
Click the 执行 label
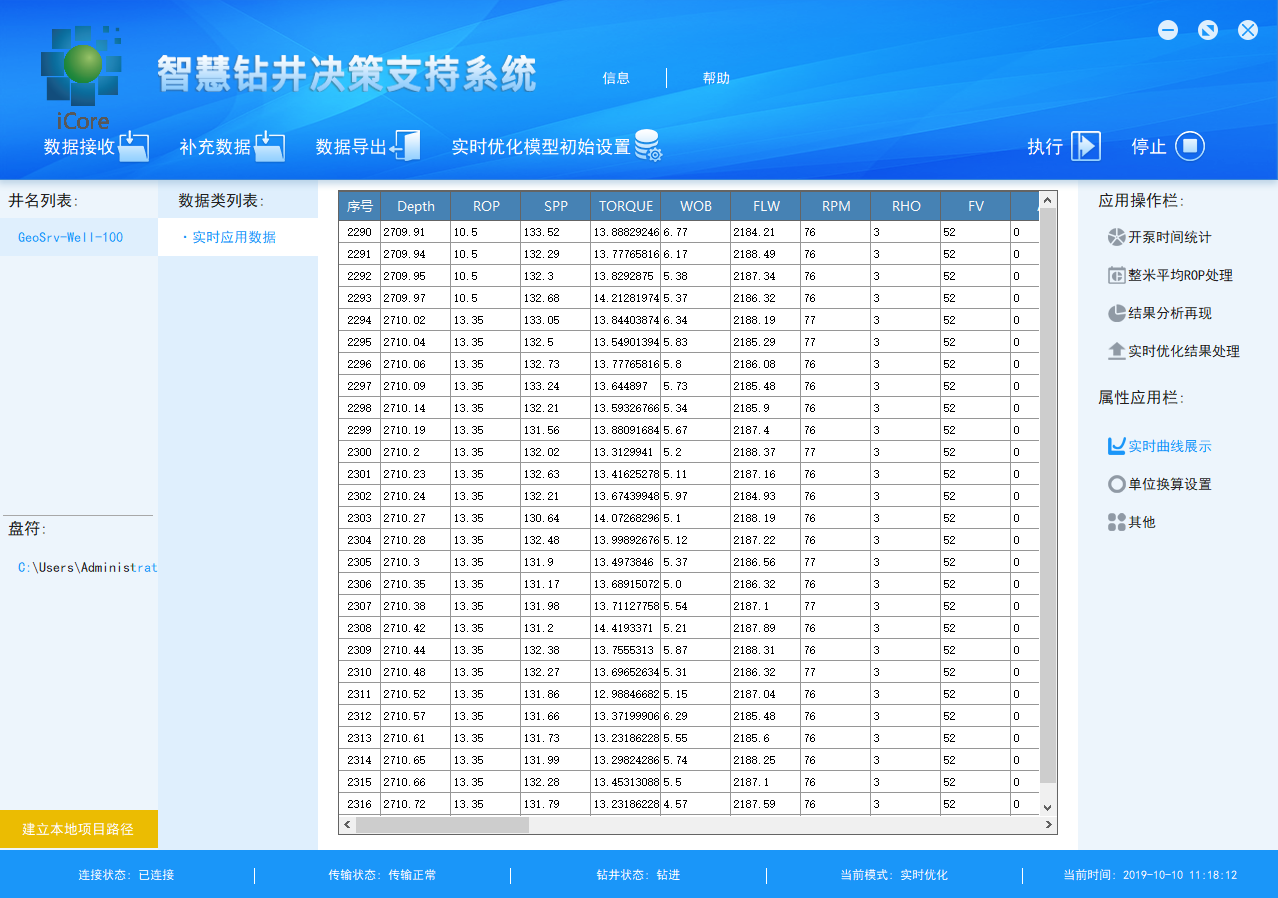pos(1045,147)
